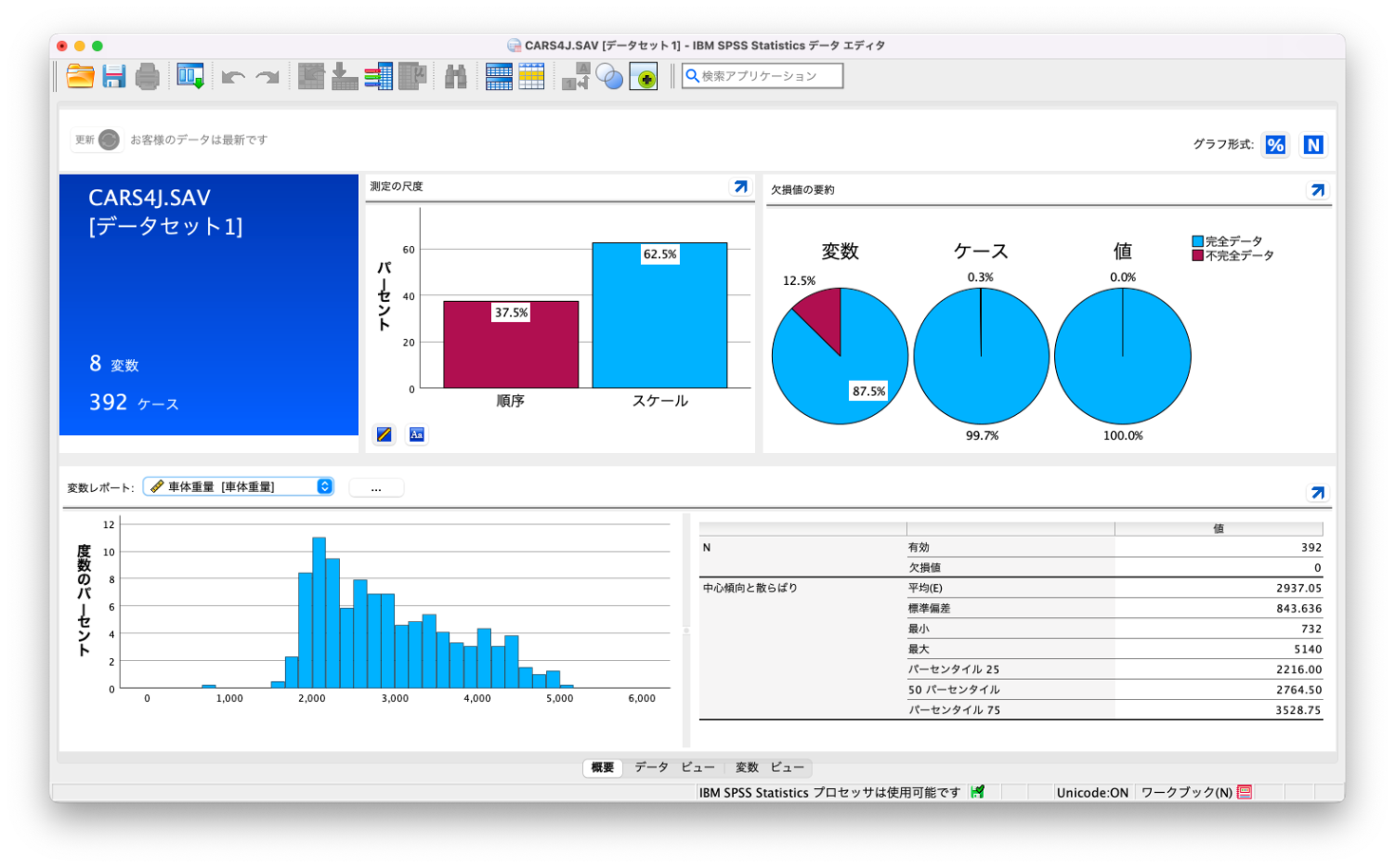The image size is (1395, 868).
Task: Click the 最小 value 732
Action: [x=1311, y=629]
